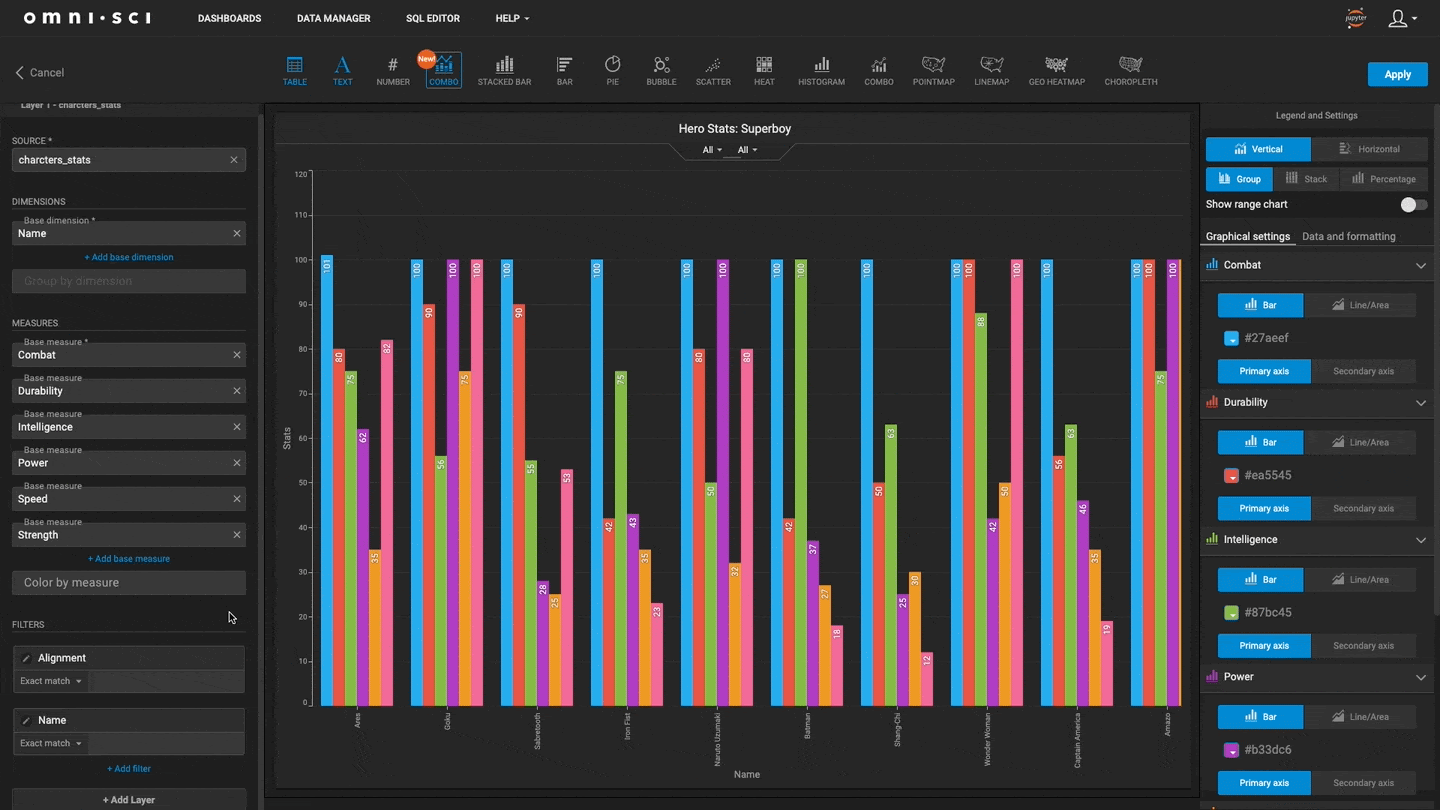Set Intelligence series to Line/Area

[x=1360, y=579]
